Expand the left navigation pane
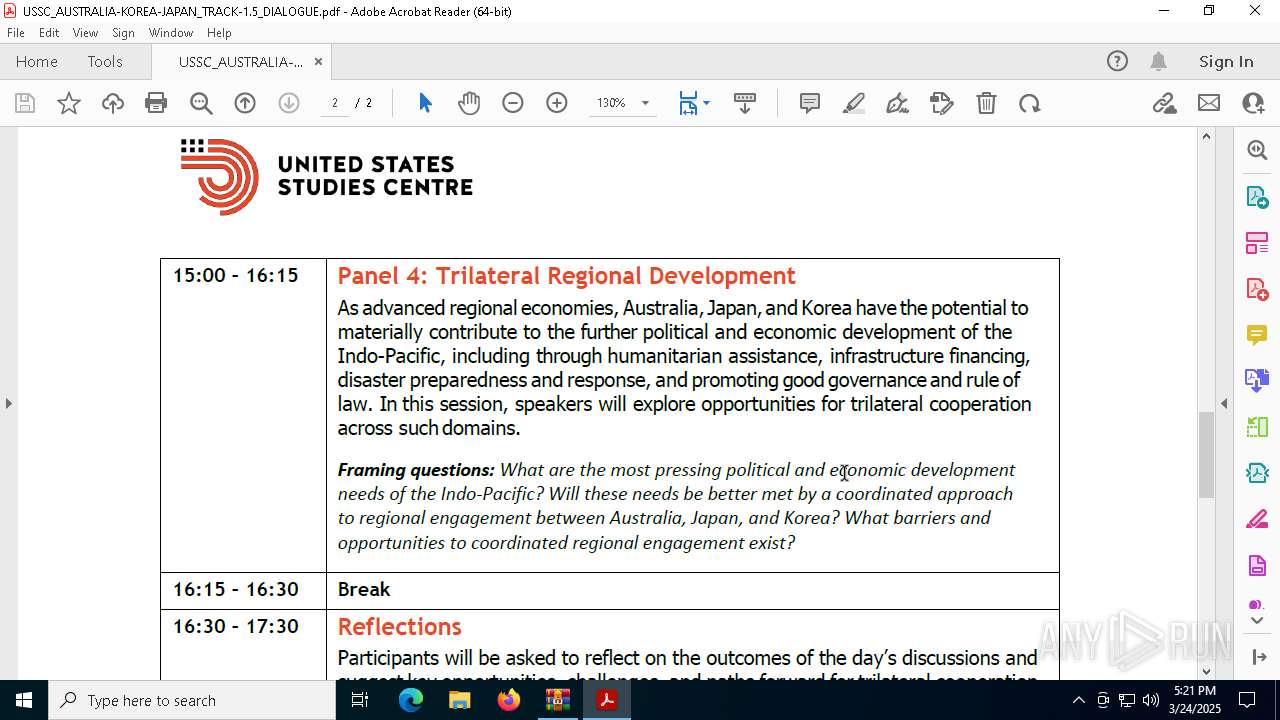 click(9, 403)
